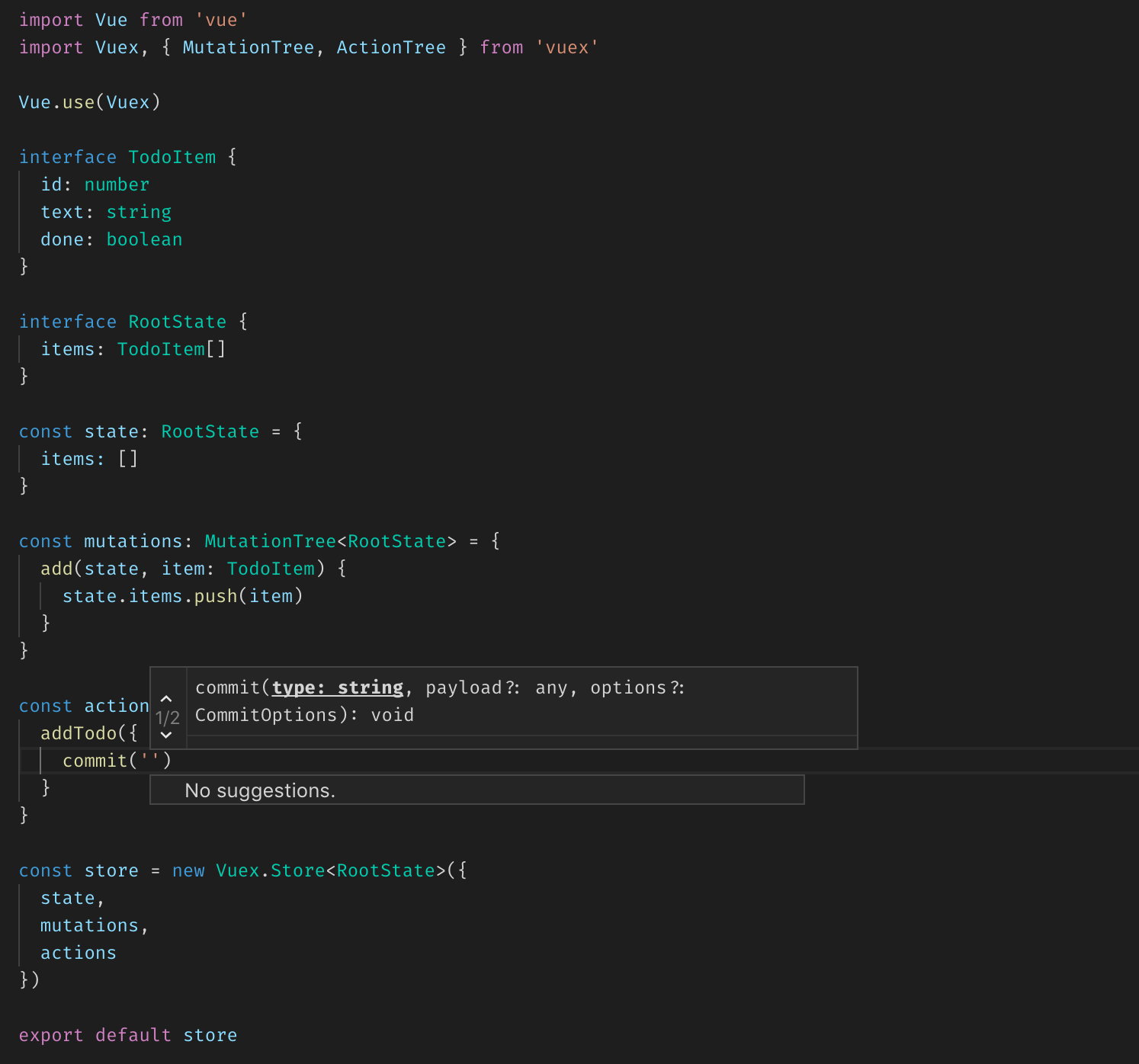Click "CommitOptions" in the signature popup

tap(266, 715)
